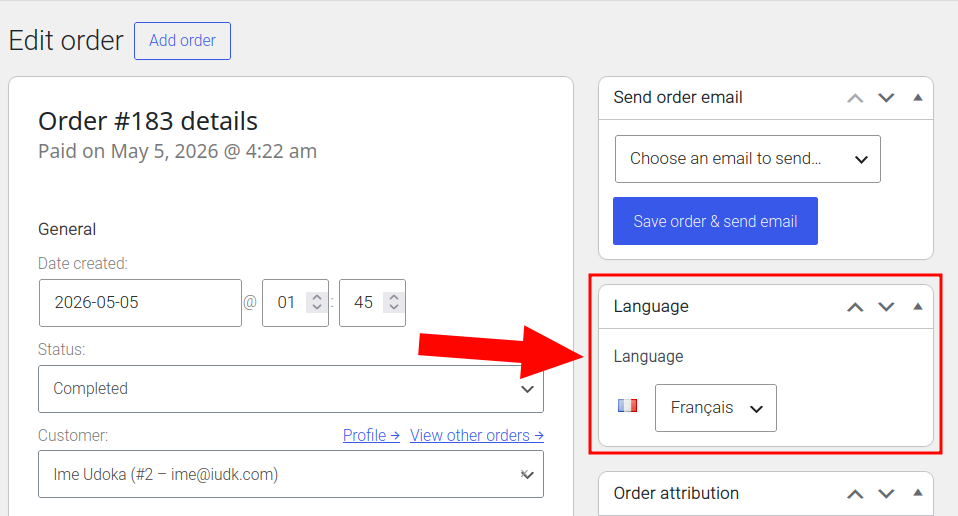Viewport: 958px width, 516px height.
Task: Open the customer Profile link
Action: pos(371,435)
